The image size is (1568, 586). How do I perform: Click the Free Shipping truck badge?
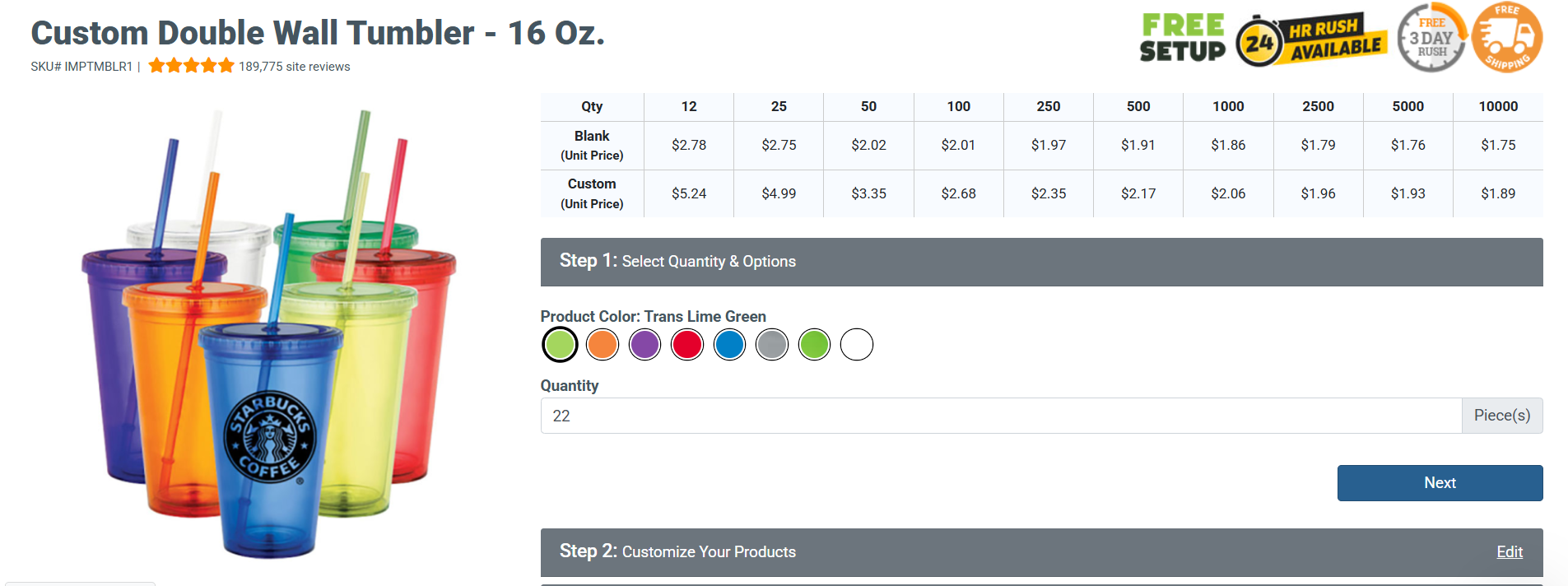point(1506,38)
